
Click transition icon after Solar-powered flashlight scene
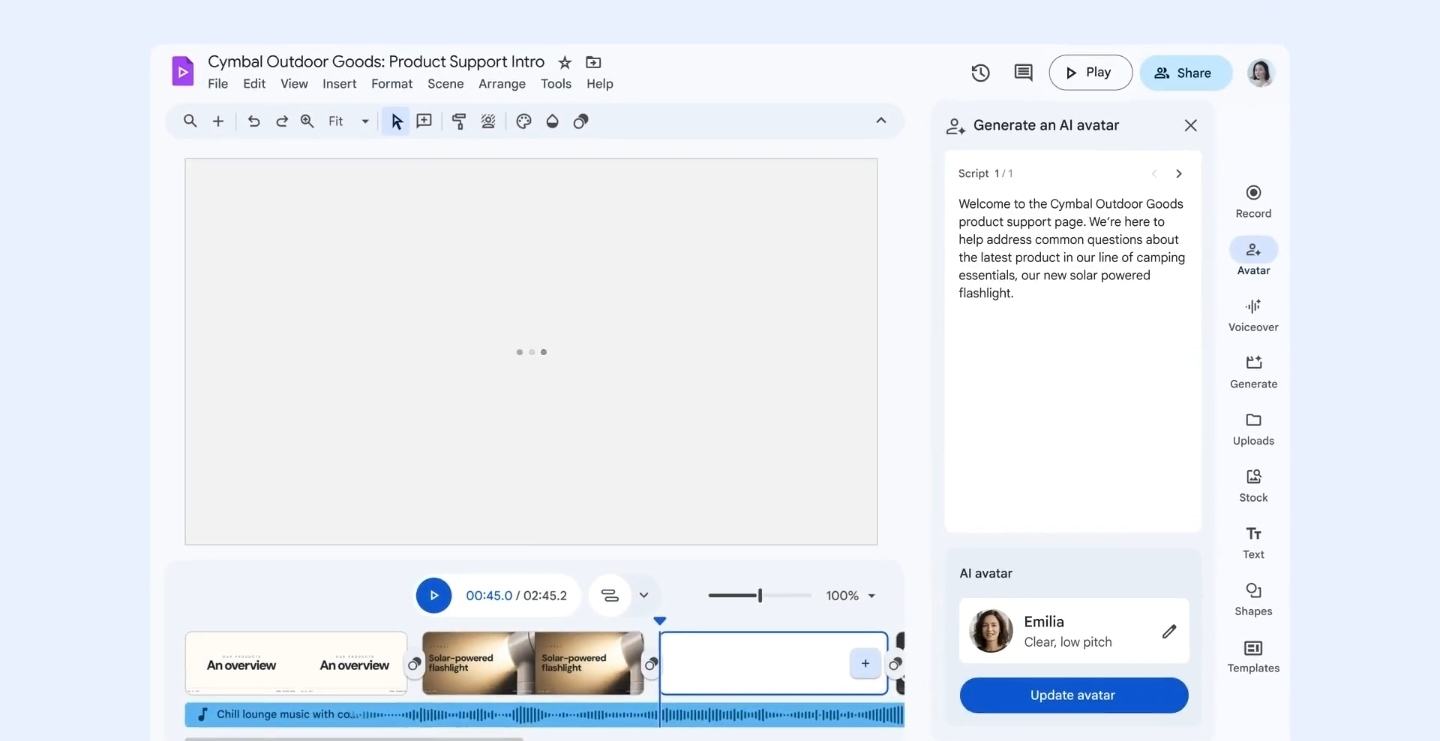pos(651,664)
